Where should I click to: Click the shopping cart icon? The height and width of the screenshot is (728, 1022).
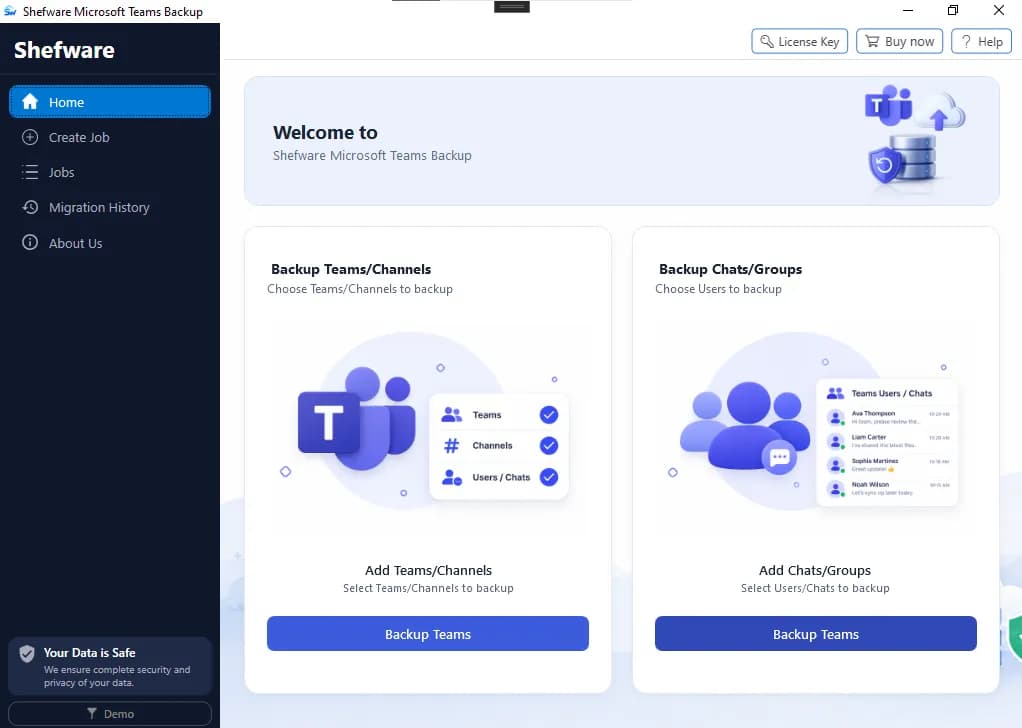[872, 42]
